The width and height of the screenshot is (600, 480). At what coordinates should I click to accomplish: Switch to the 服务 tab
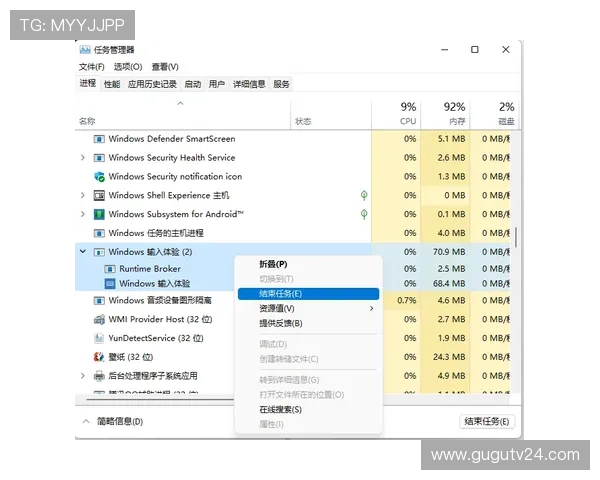pos(281,84)
